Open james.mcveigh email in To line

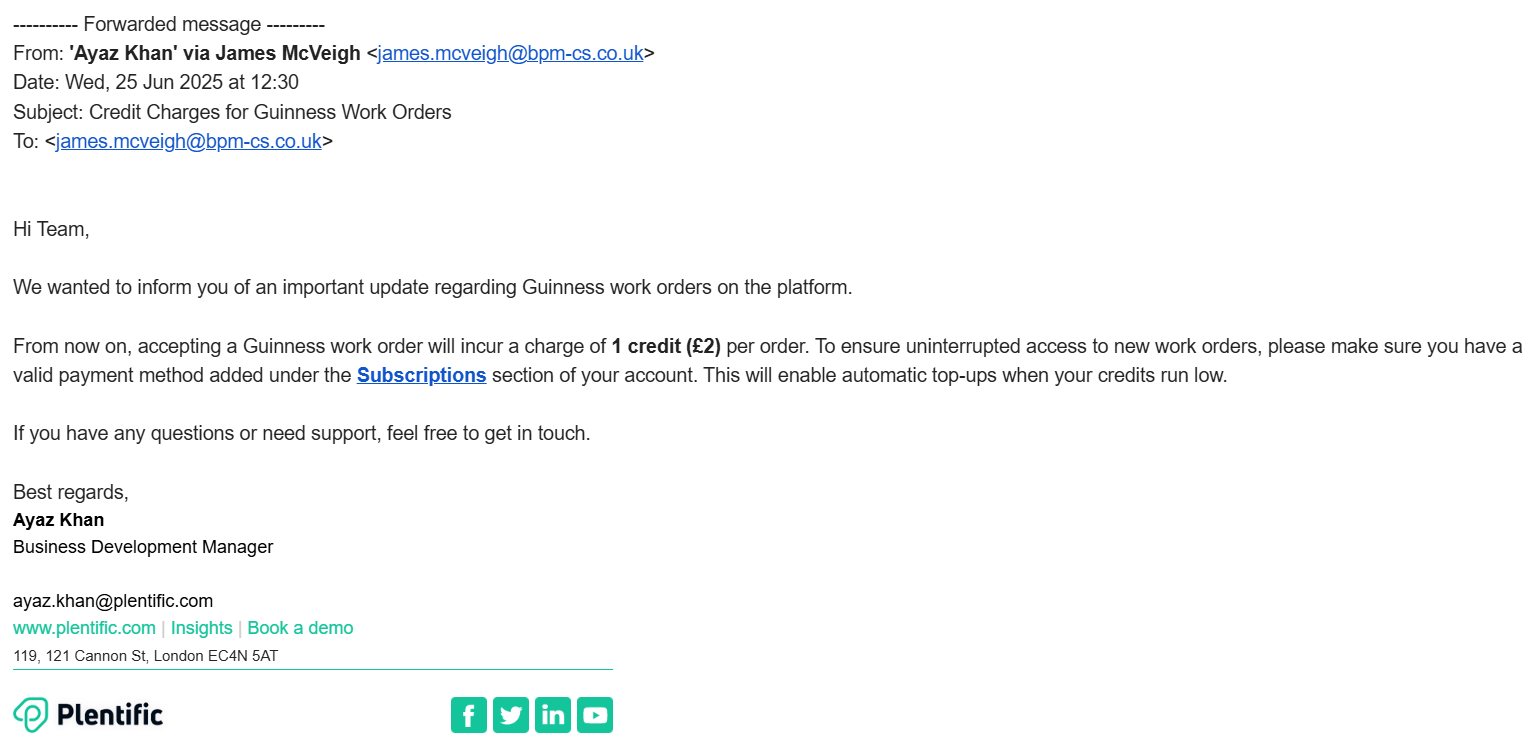(189, 141)
